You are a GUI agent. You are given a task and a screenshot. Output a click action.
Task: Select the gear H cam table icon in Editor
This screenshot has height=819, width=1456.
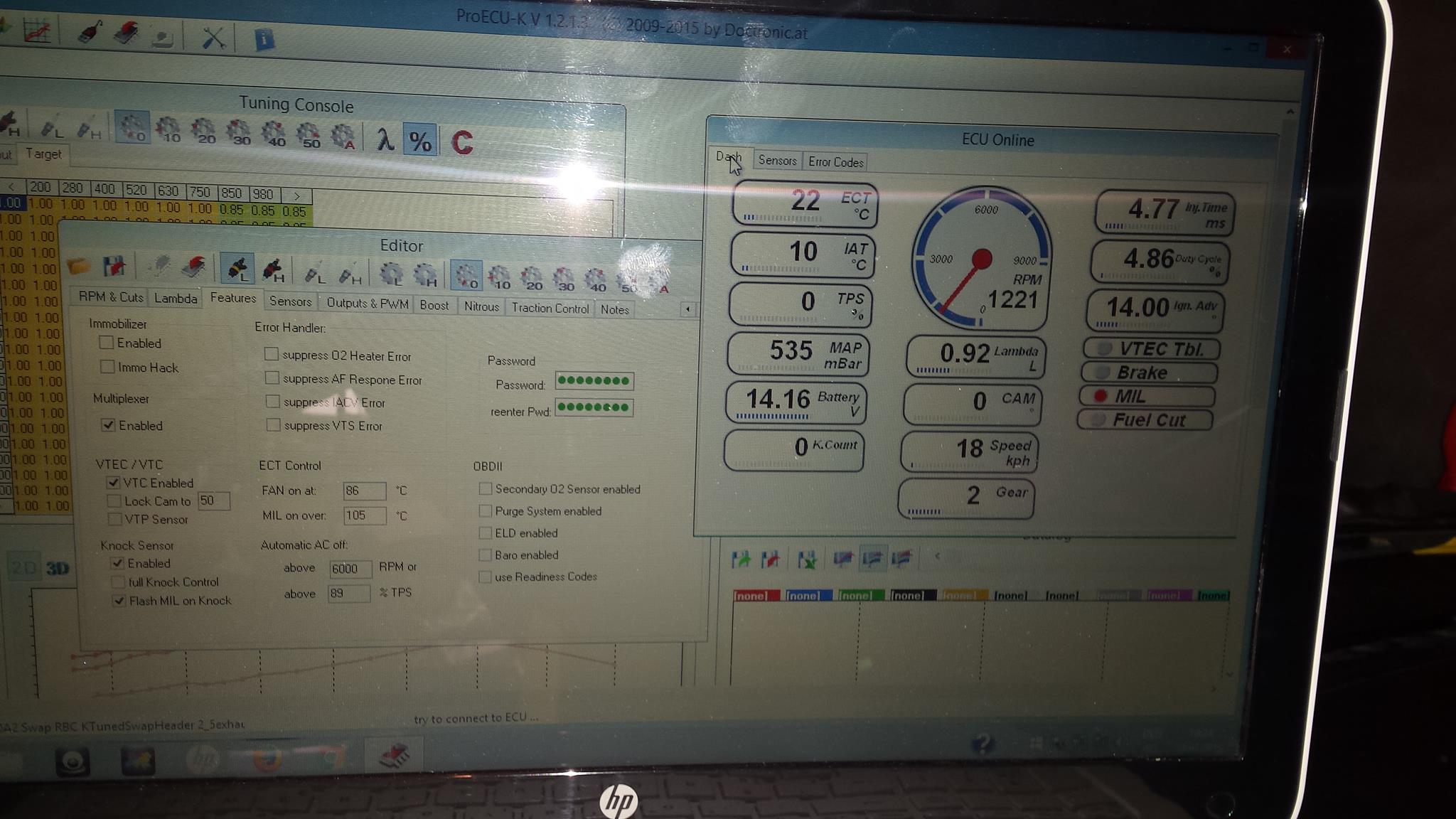pyautogui.click(x=425, y=275)
